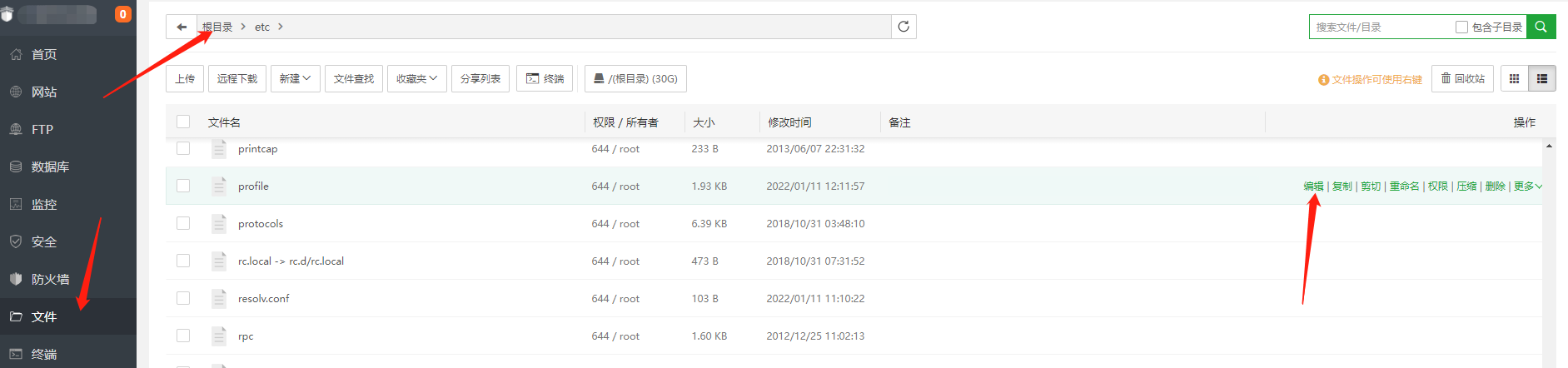The height and width of the screenshot is (368, 1568).
Task: Switch to list view icon
Action: [1541, 79]
